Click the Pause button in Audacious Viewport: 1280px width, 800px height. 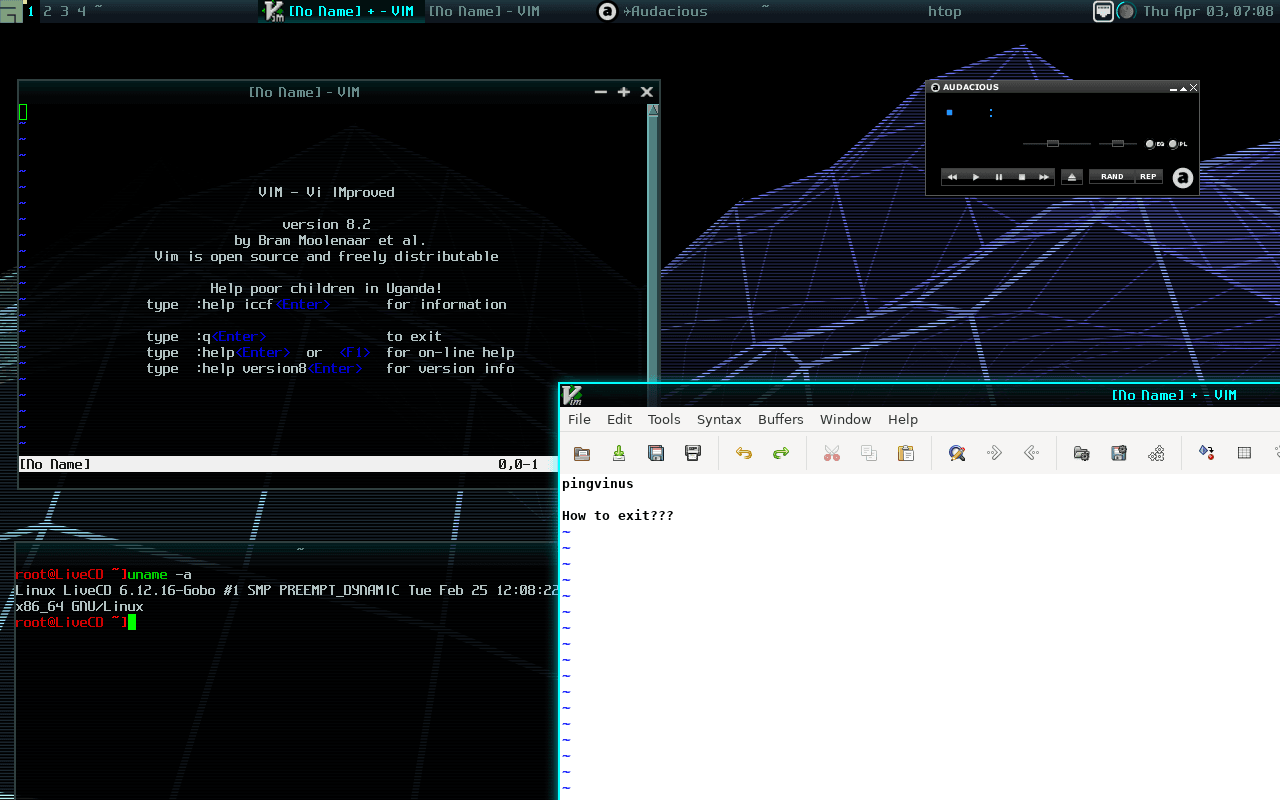[998, 177]
